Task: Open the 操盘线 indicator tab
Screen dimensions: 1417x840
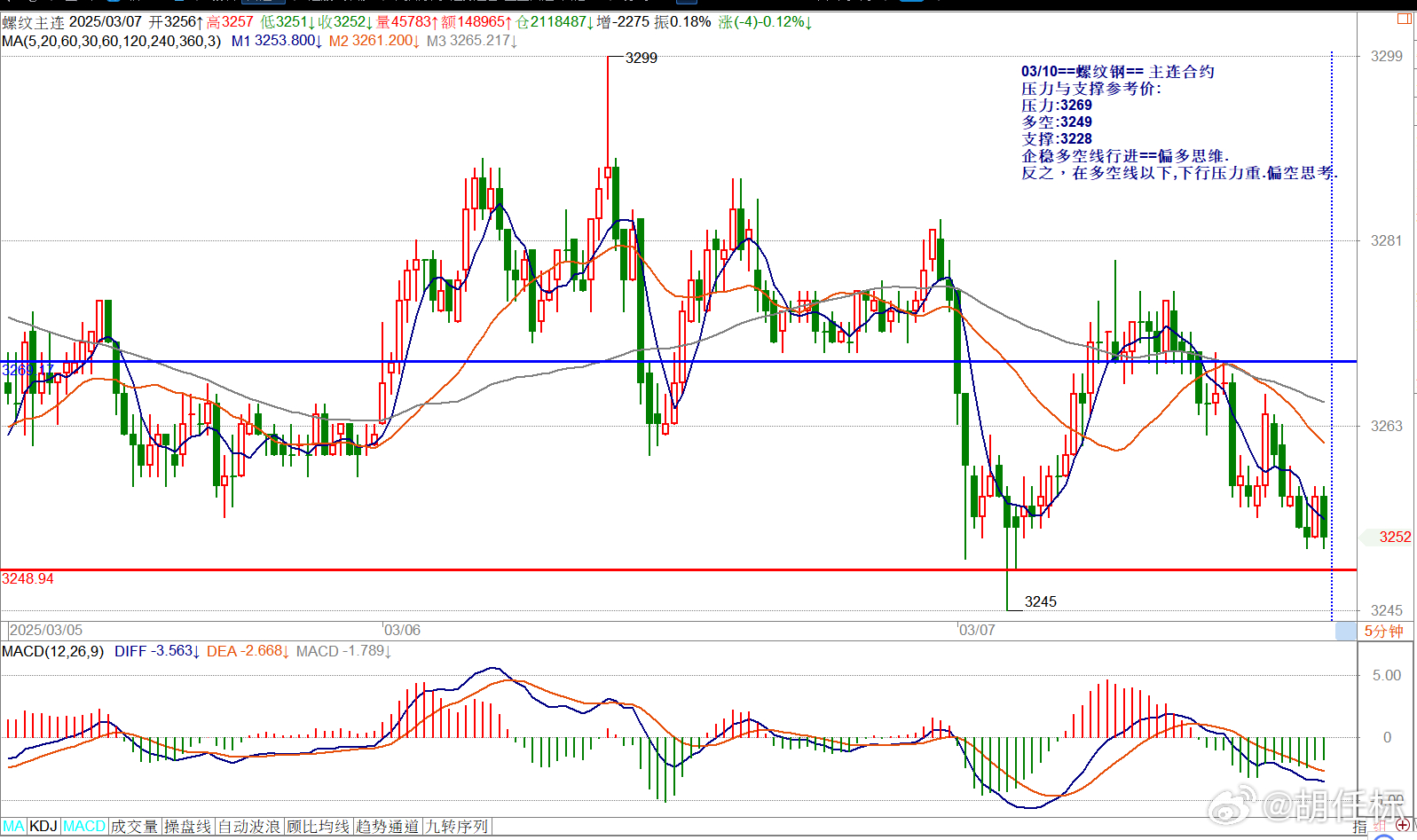Action: (x=188, y=827)
